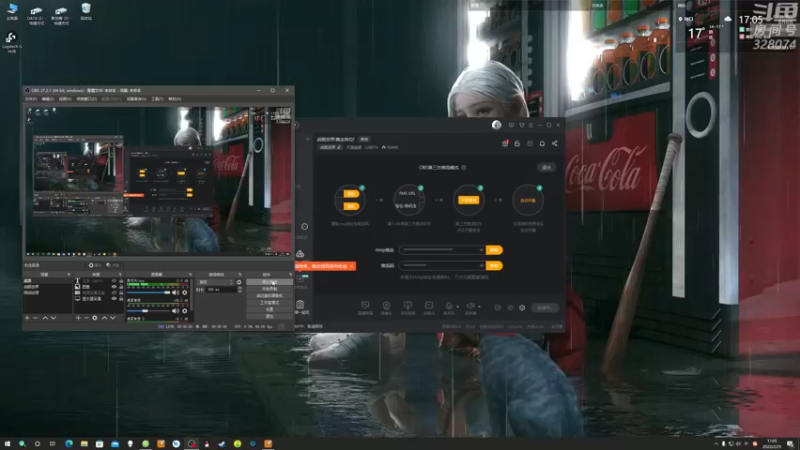This screenshot has height=450, width=800.
Task: Open the 编辑(E) menu in OBS
Action: click(x=47, y=98)
